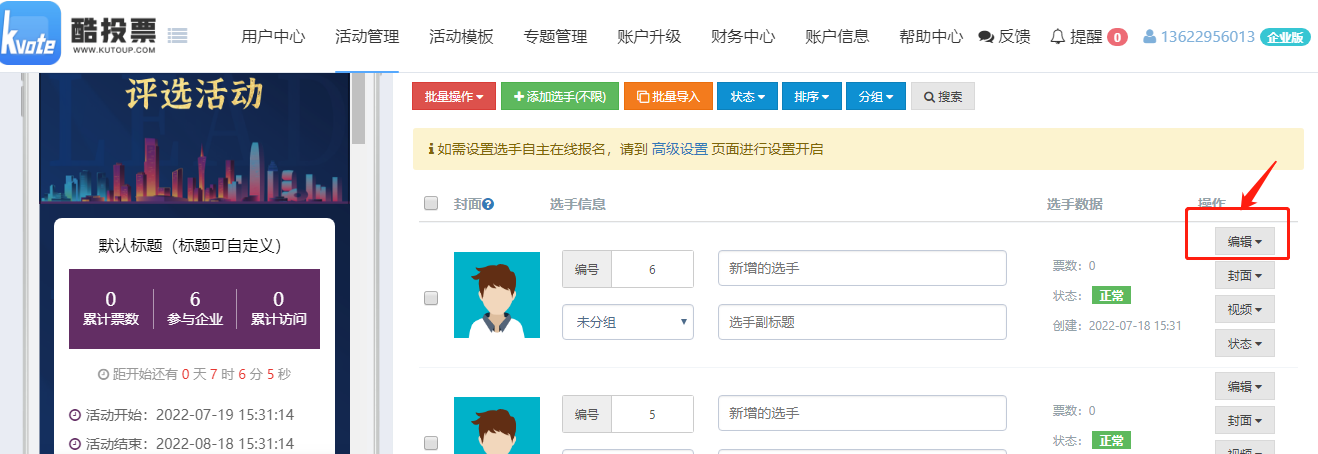
Task: Open 账户信息 menu
Action: [837, 37]
